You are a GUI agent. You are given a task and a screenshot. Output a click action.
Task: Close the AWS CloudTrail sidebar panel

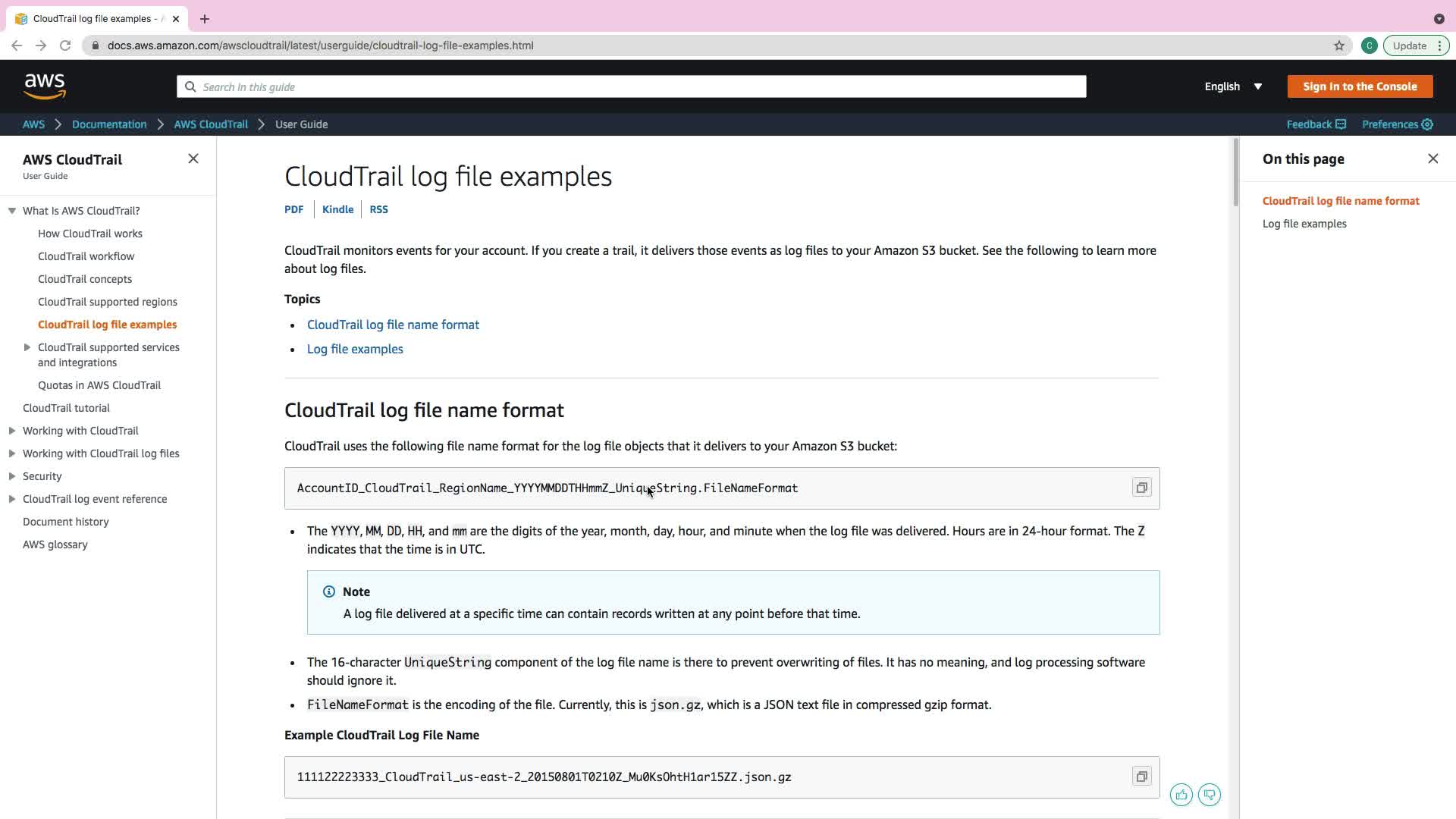(193, 158)
